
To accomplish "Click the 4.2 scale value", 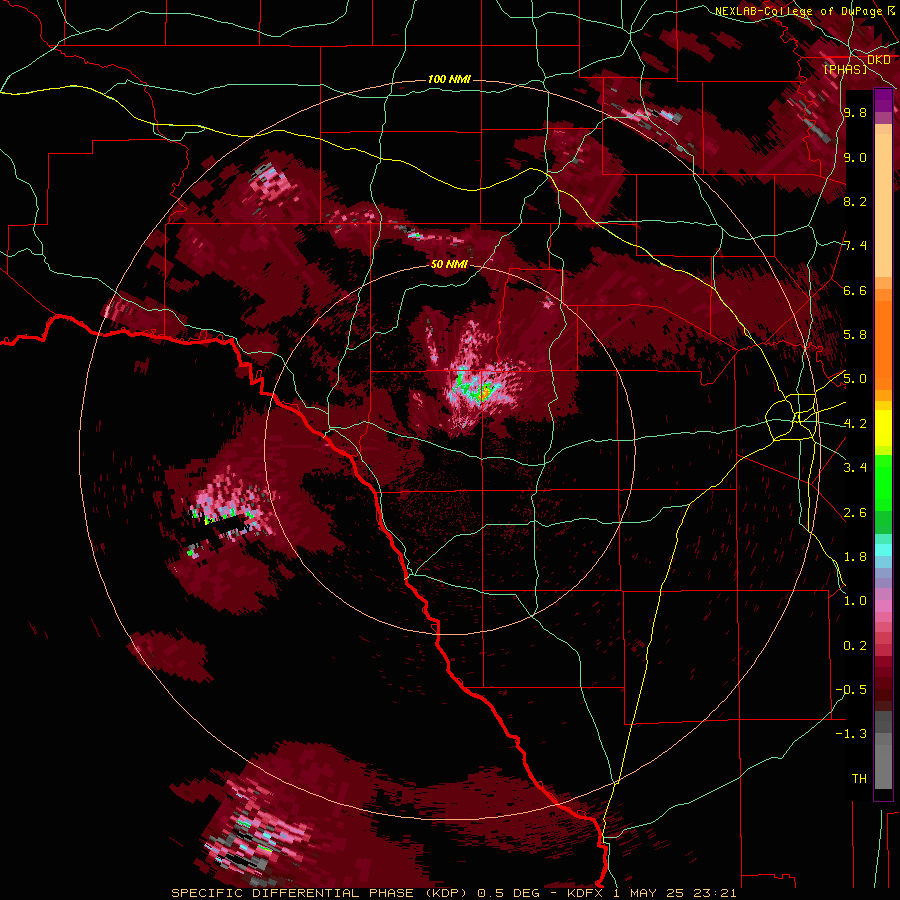I will [855, 424].
